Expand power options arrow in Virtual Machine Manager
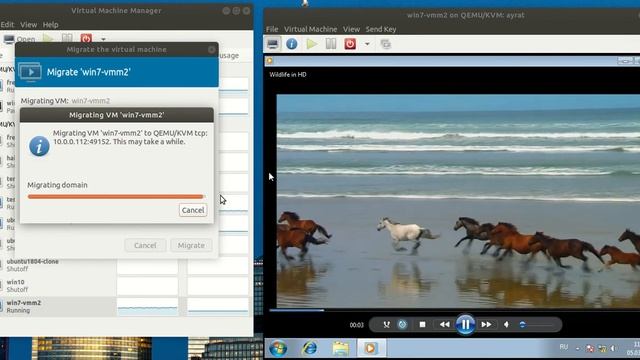640x360 pixels. click(103, 40)
